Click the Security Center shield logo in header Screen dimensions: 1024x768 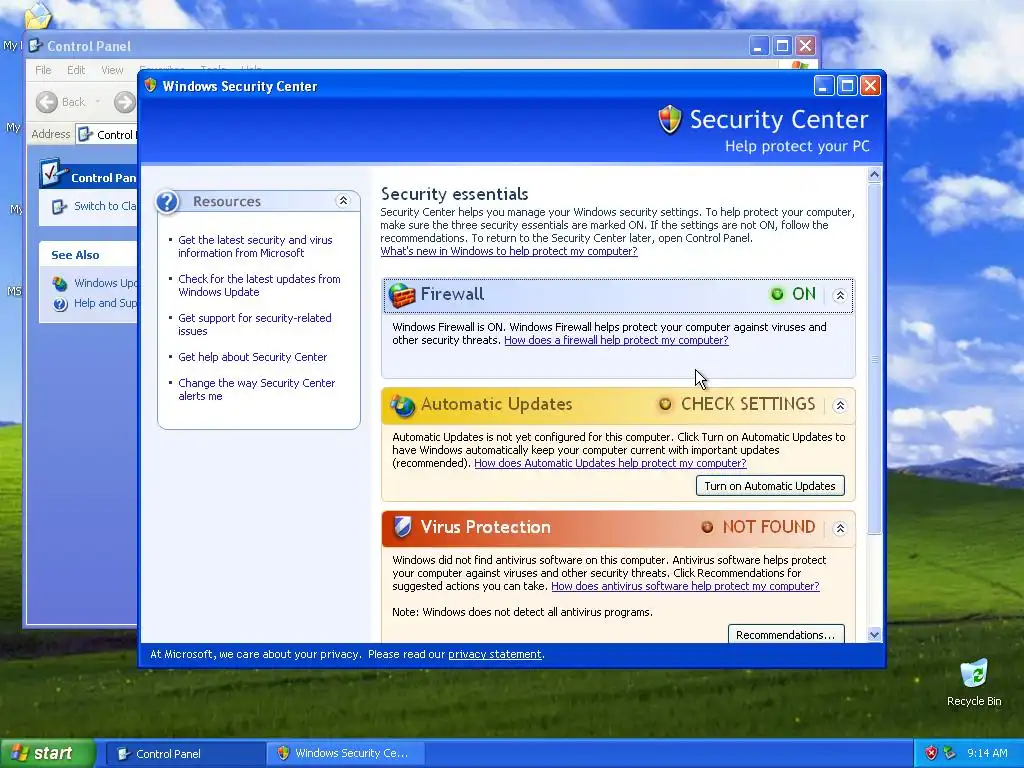[670, 120]
